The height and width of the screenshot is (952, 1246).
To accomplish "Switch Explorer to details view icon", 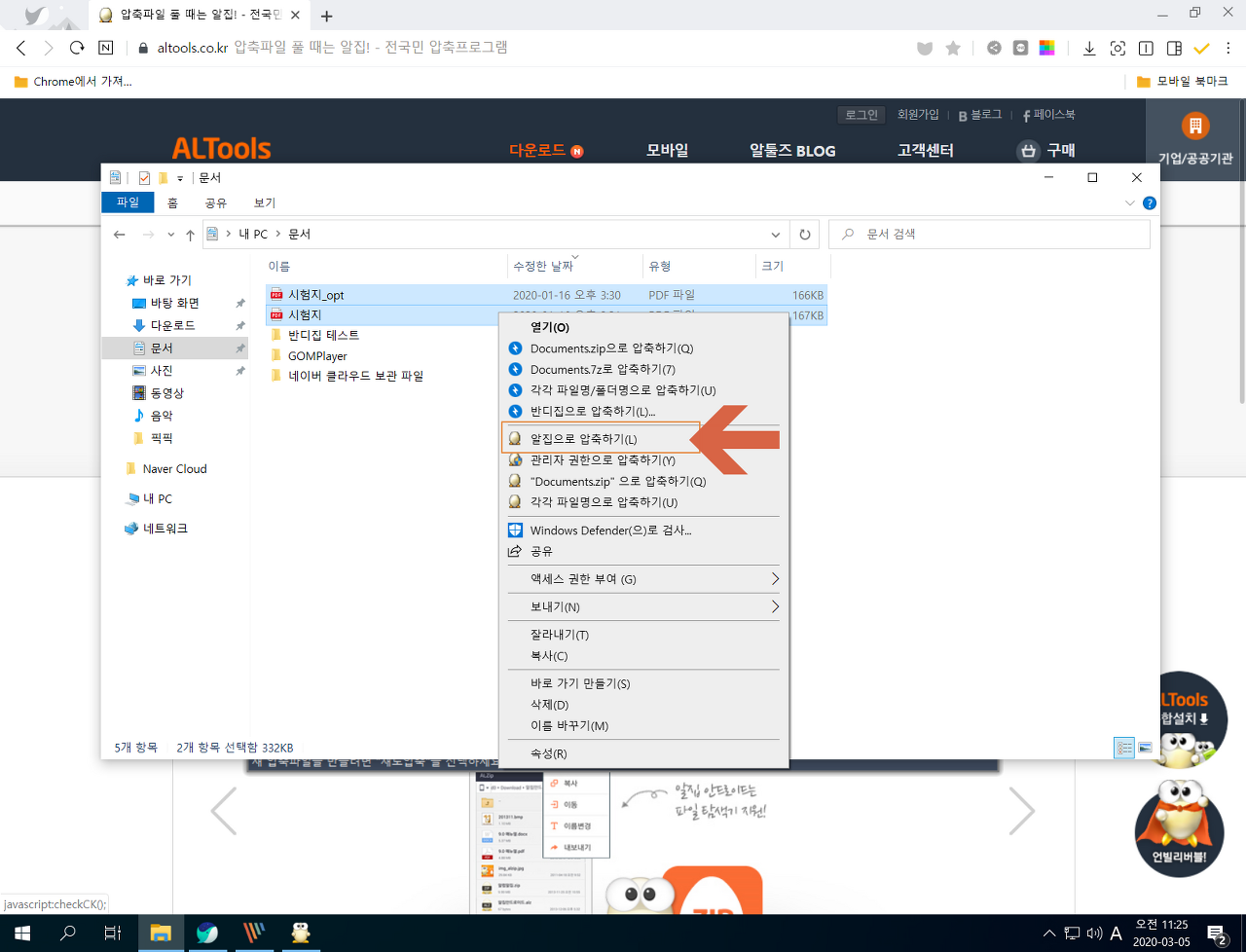I will pos(1124,748).
